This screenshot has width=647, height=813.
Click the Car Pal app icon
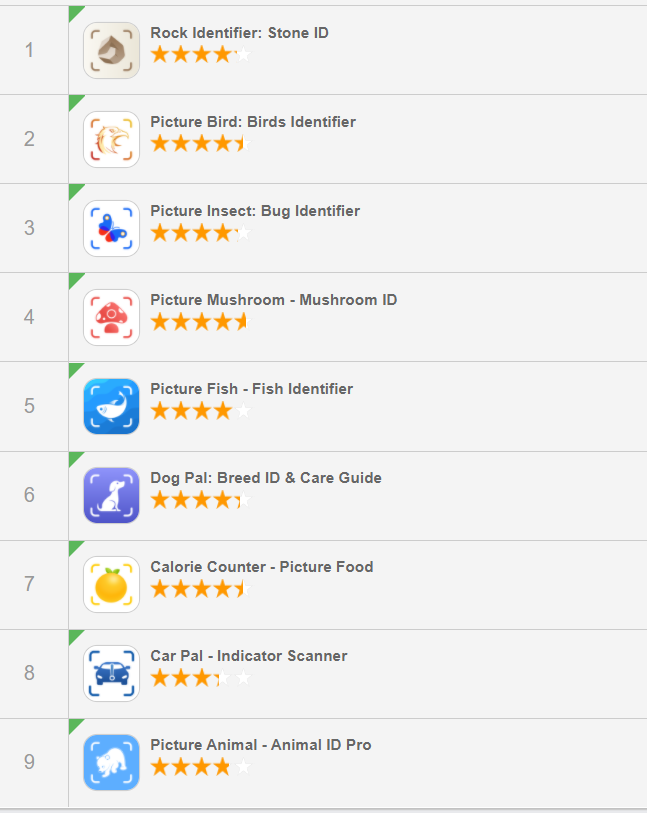point(111,673)
